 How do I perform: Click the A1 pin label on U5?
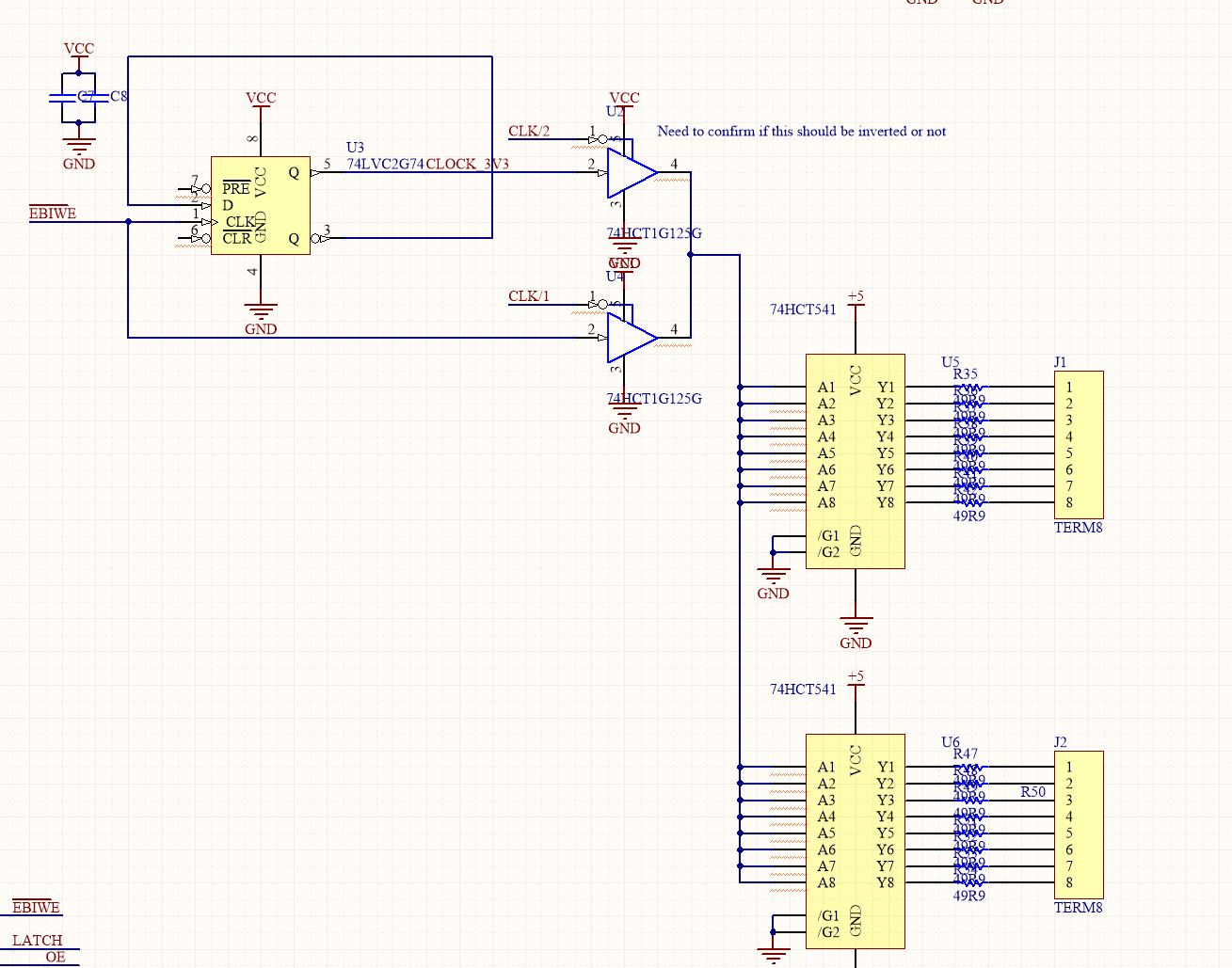pos(826,387)
